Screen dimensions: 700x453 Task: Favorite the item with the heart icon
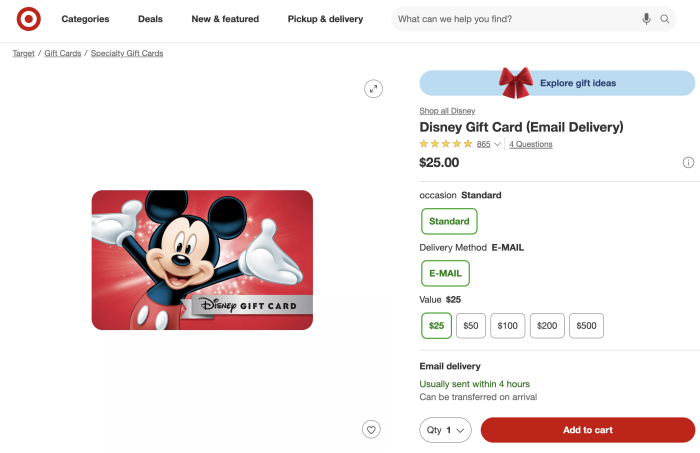pos(371,429)
